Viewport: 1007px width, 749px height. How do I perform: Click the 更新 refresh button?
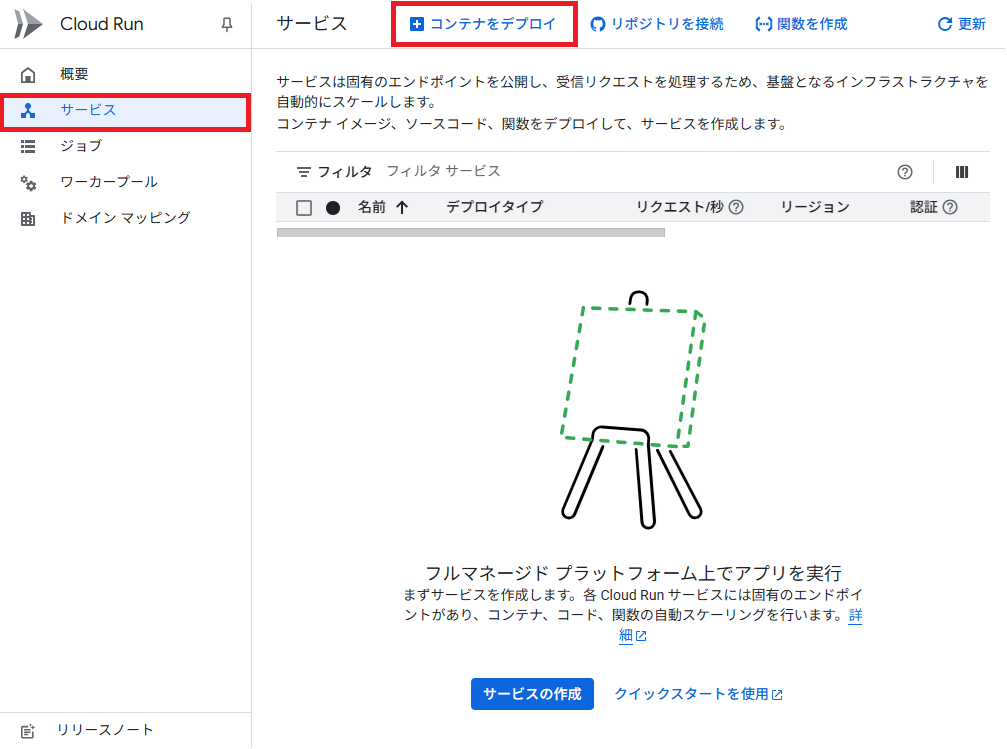click(961, 24)
